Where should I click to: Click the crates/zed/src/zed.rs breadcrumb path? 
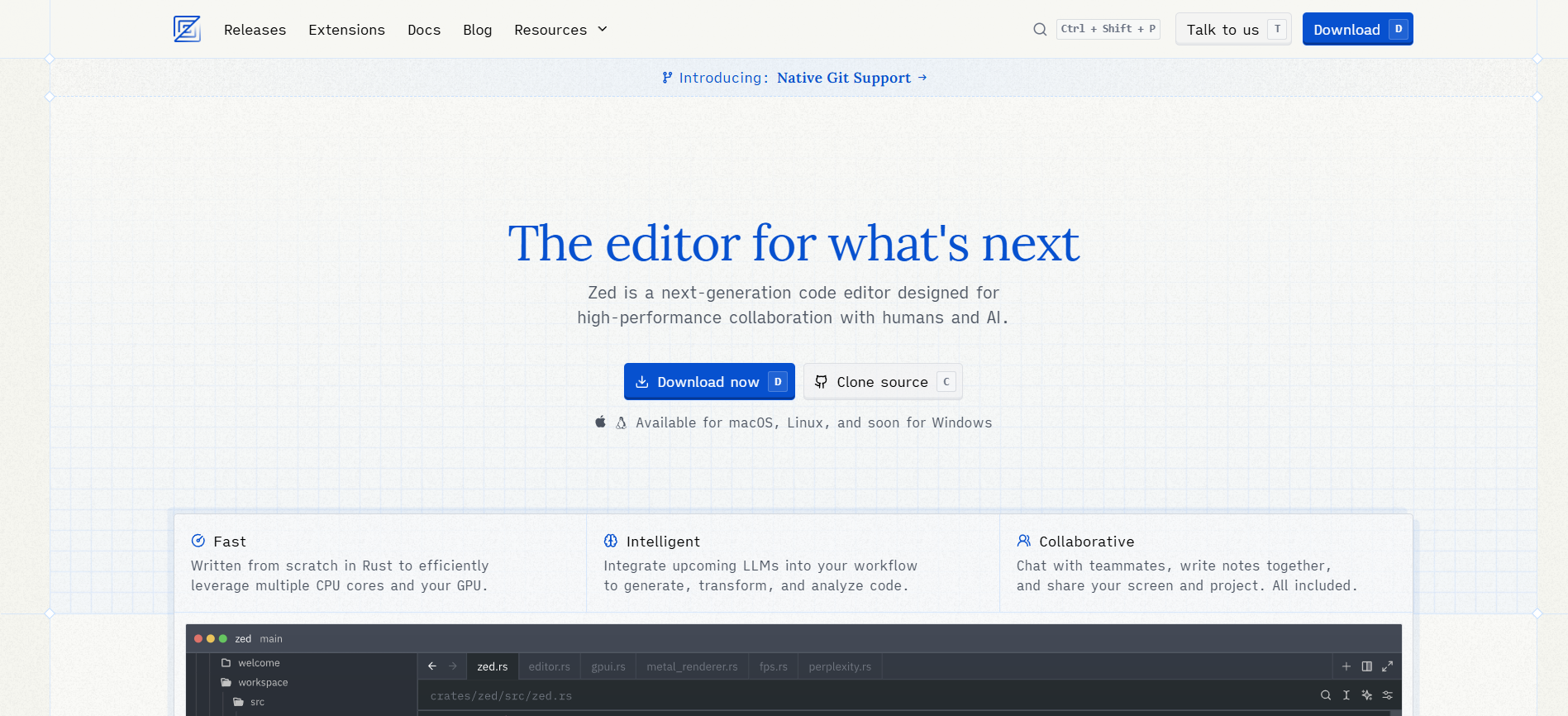[501, 696]
